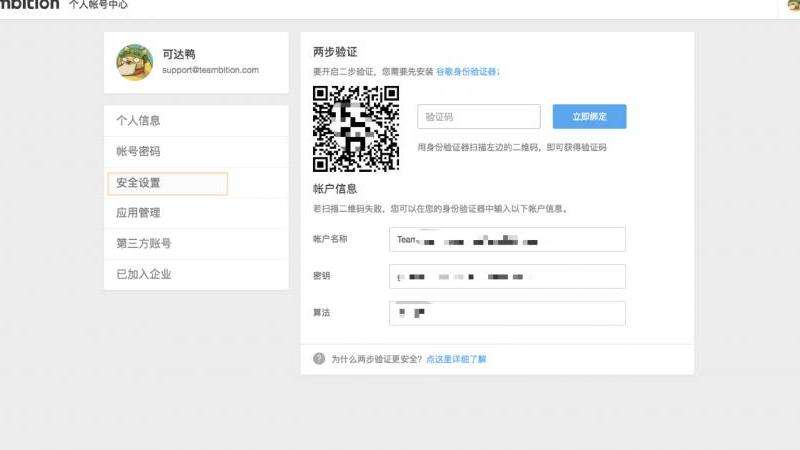Click the Teambition logo in header
This screenshot has height=450, width=800.
pyautogui.click(x=30, y=4)
